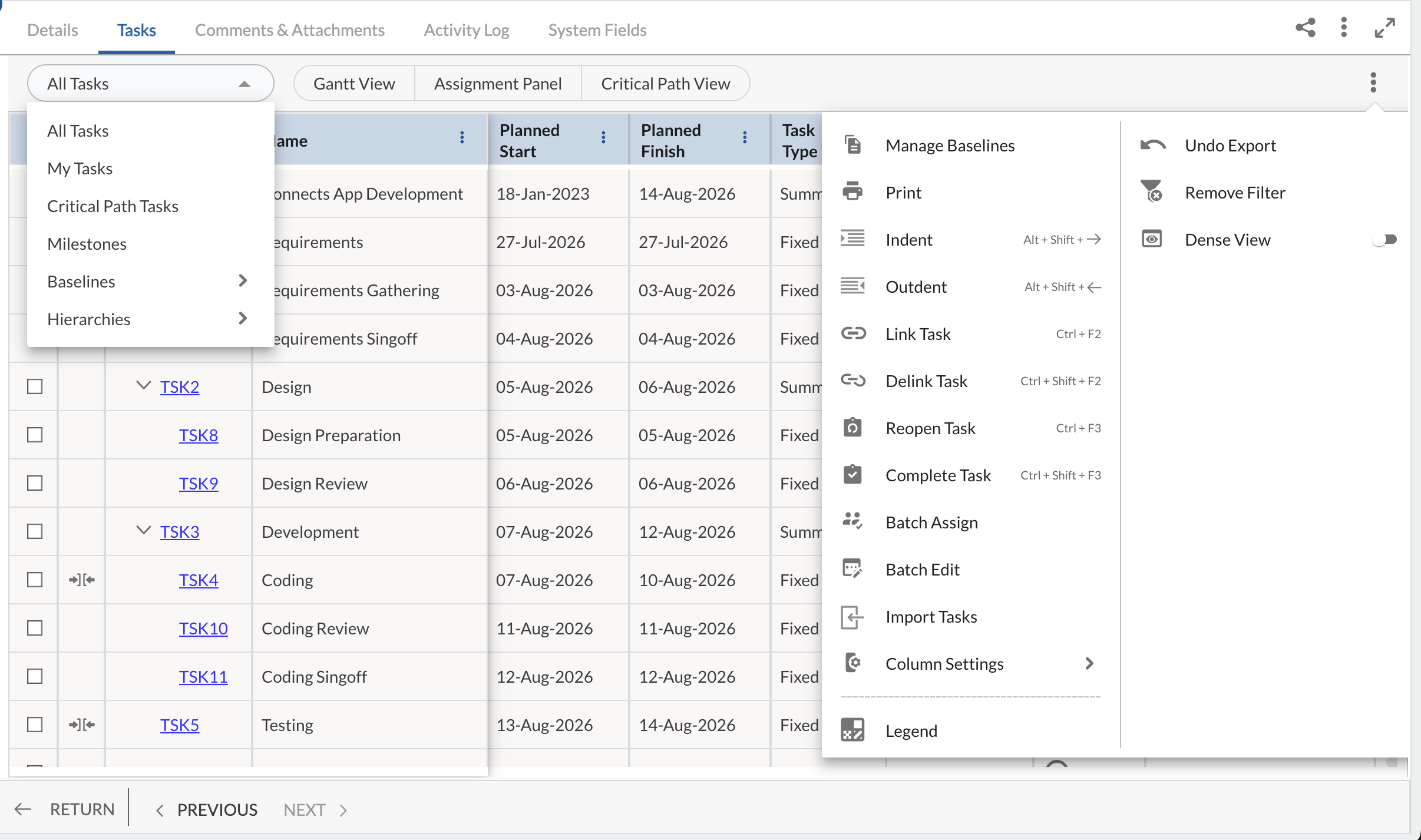
Task: Open the header's vertical three-dot menu
Action: (1344, 28)
